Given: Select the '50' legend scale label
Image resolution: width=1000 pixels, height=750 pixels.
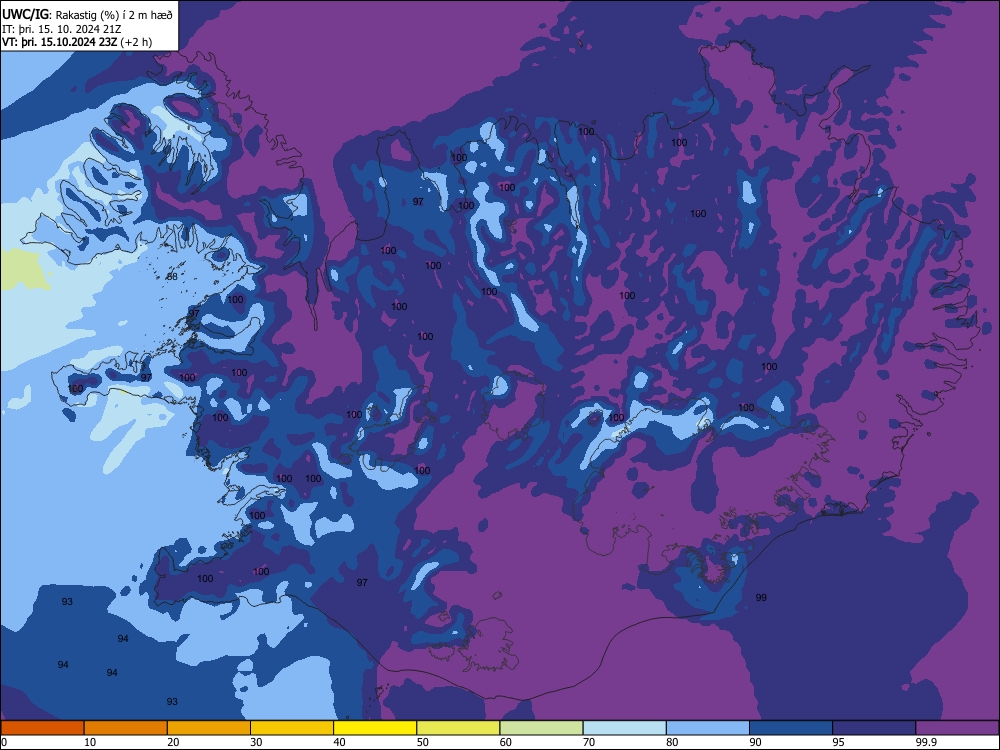Looking at the screenshot, I should point(423,742).
